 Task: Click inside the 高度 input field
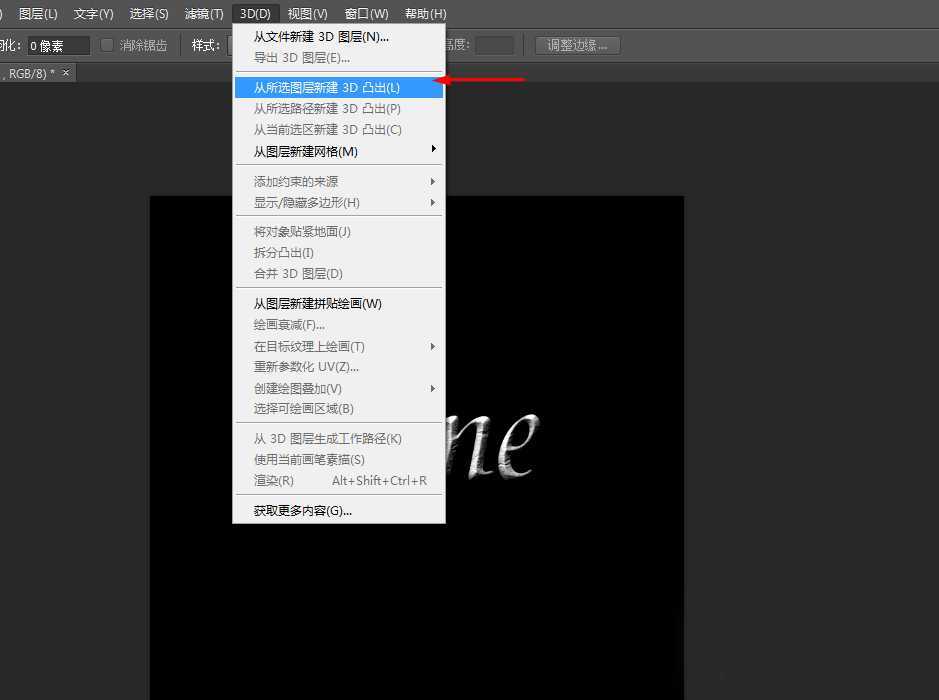(495, 44)
